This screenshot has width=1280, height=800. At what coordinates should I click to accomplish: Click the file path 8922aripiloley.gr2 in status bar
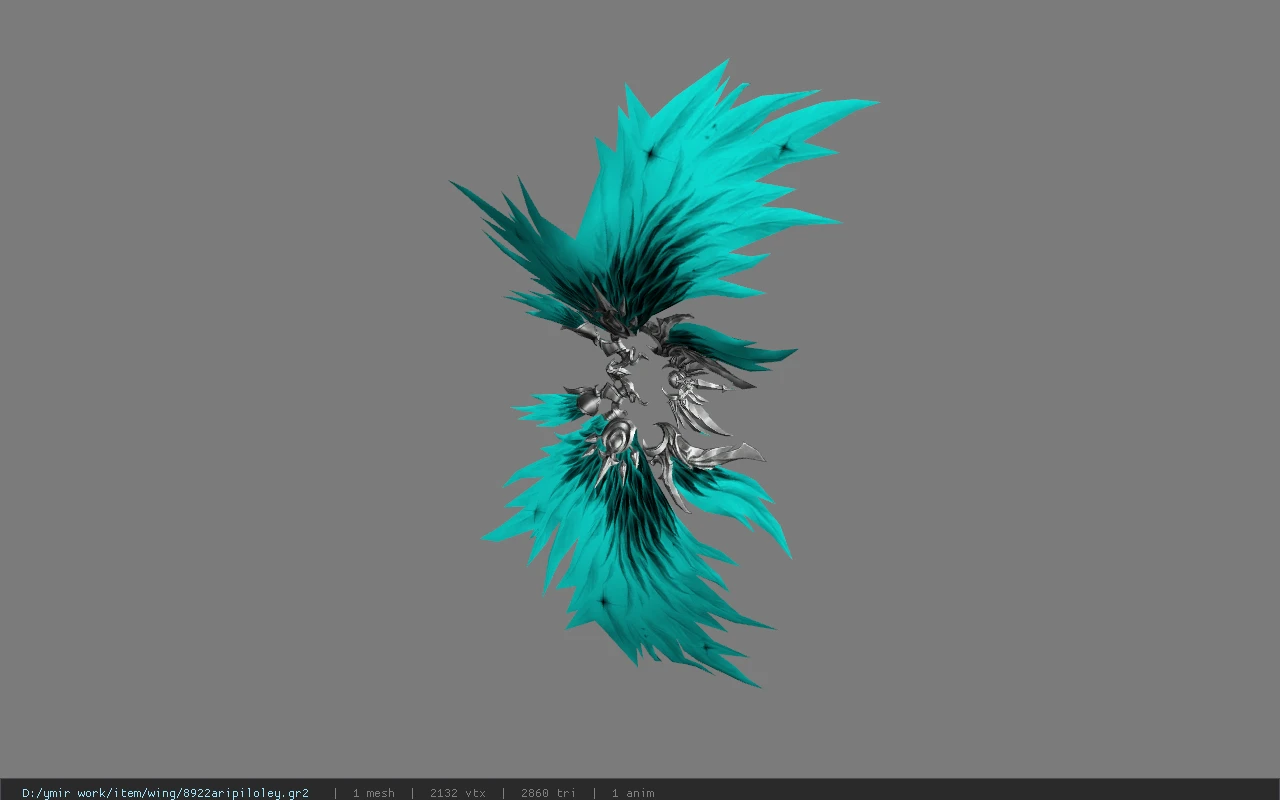coord(165,793)
